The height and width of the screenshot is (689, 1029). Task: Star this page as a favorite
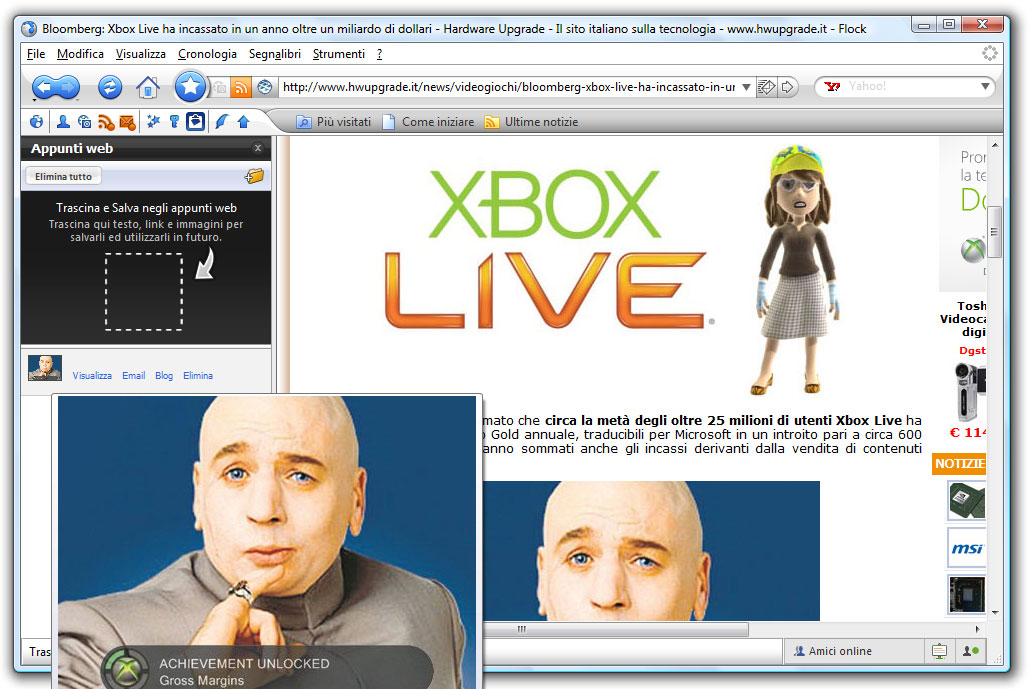click(x=190, y=86)
